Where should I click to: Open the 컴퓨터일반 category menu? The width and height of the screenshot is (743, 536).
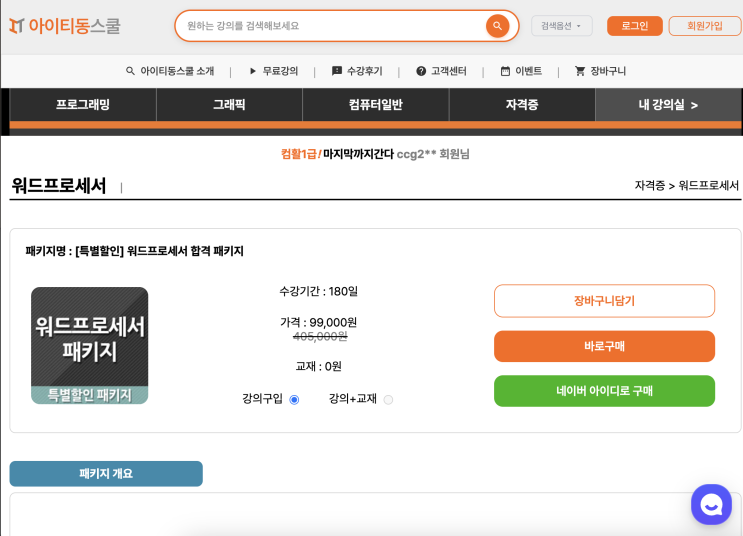(x=376, y=104)
